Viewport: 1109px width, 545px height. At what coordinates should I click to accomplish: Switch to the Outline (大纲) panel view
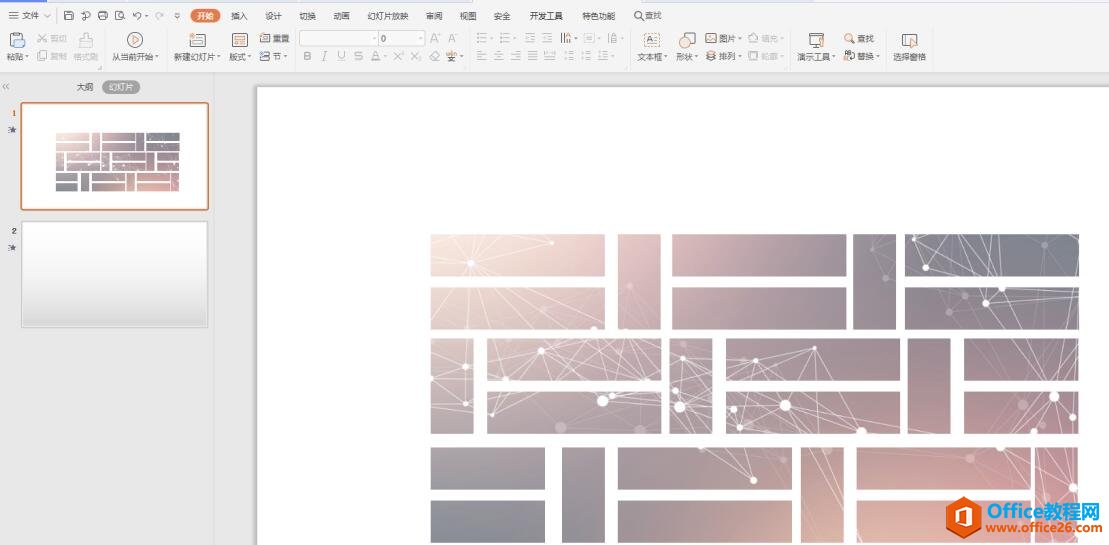[85, 87]
